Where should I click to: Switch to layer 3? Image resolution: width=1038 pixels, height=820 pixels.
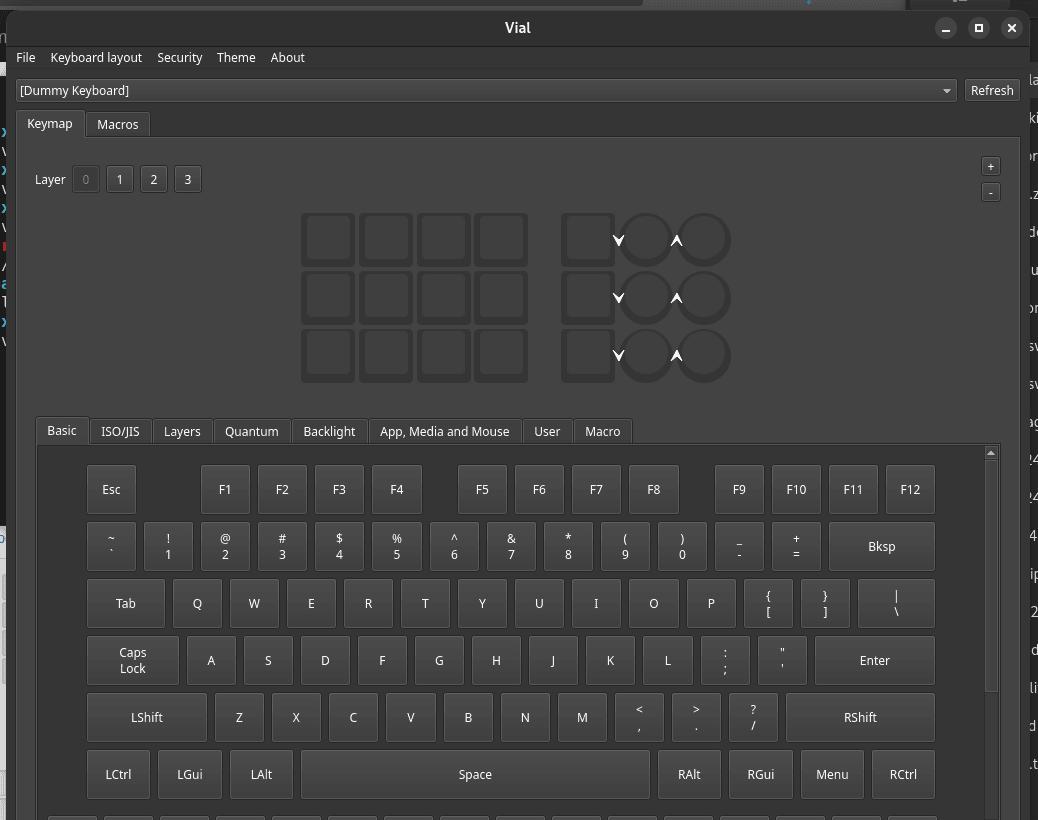[x=188, y=180]
